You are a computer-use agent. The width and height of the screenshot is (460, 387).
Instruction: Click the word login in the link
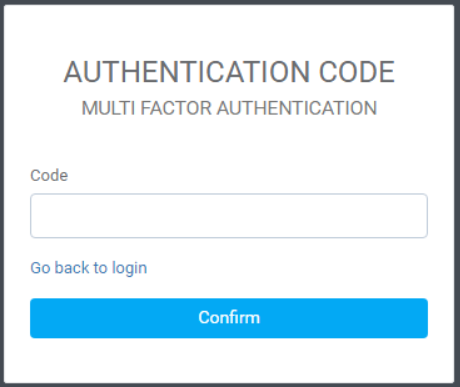(x=129, y=269)
